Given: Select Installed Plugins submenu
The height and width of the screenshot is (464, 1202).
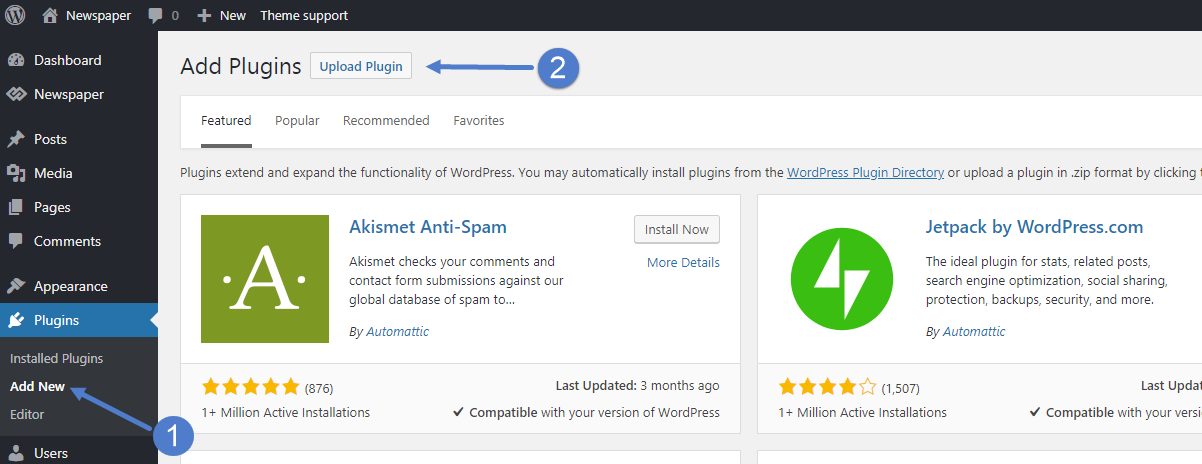Looking at the screenshot, I should click(56, 358).
